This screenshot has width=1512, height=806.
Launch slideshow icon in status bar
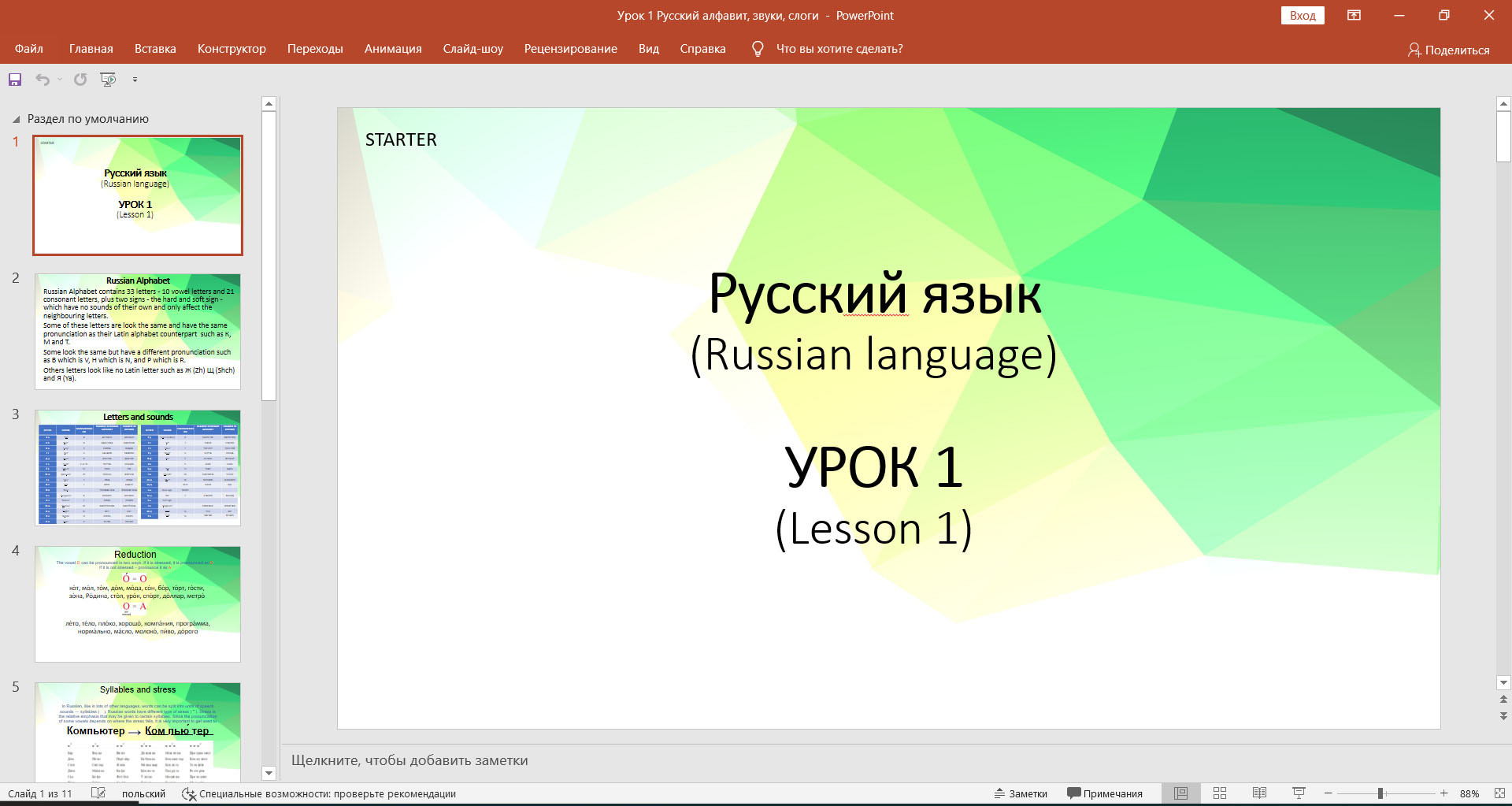pyautogui.click(x=1299, y=793)
